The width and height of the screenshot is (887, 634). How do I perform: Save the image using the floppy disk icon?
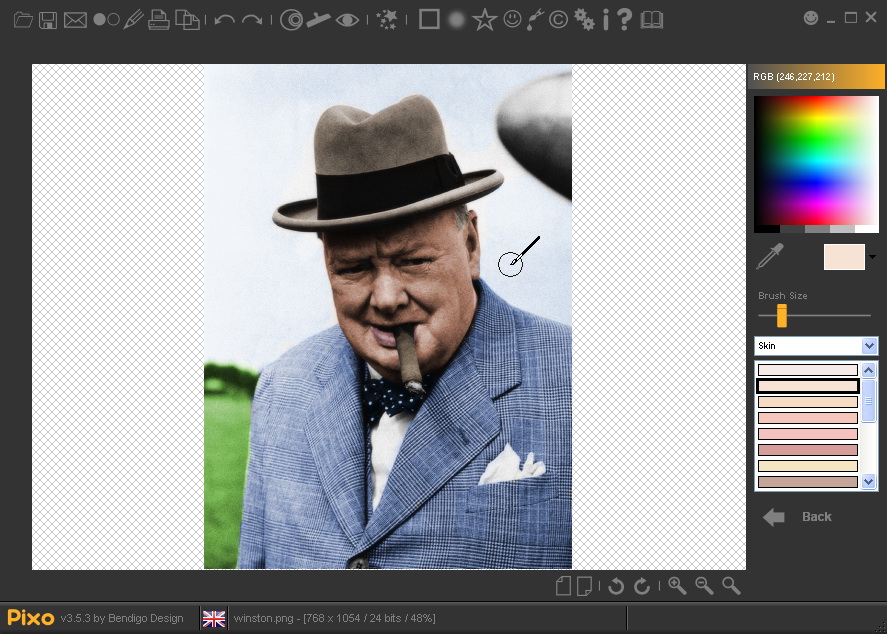[48, 20]
